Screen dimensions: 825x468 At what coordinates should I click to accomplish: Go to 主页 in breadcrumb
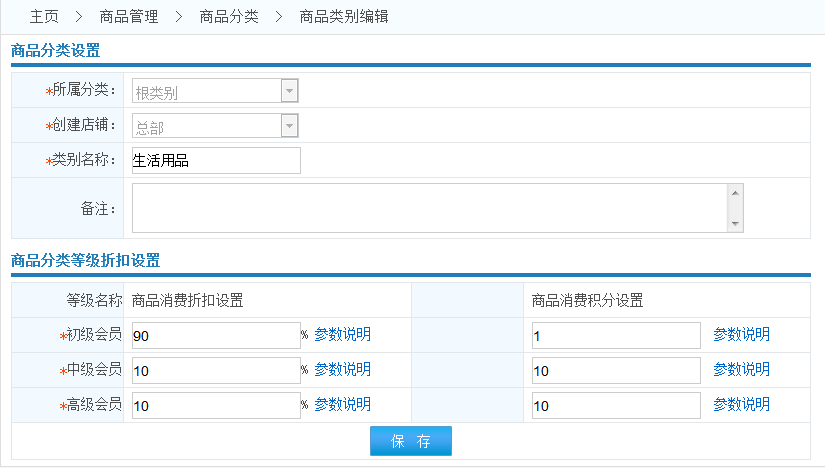tap(44, 17)
